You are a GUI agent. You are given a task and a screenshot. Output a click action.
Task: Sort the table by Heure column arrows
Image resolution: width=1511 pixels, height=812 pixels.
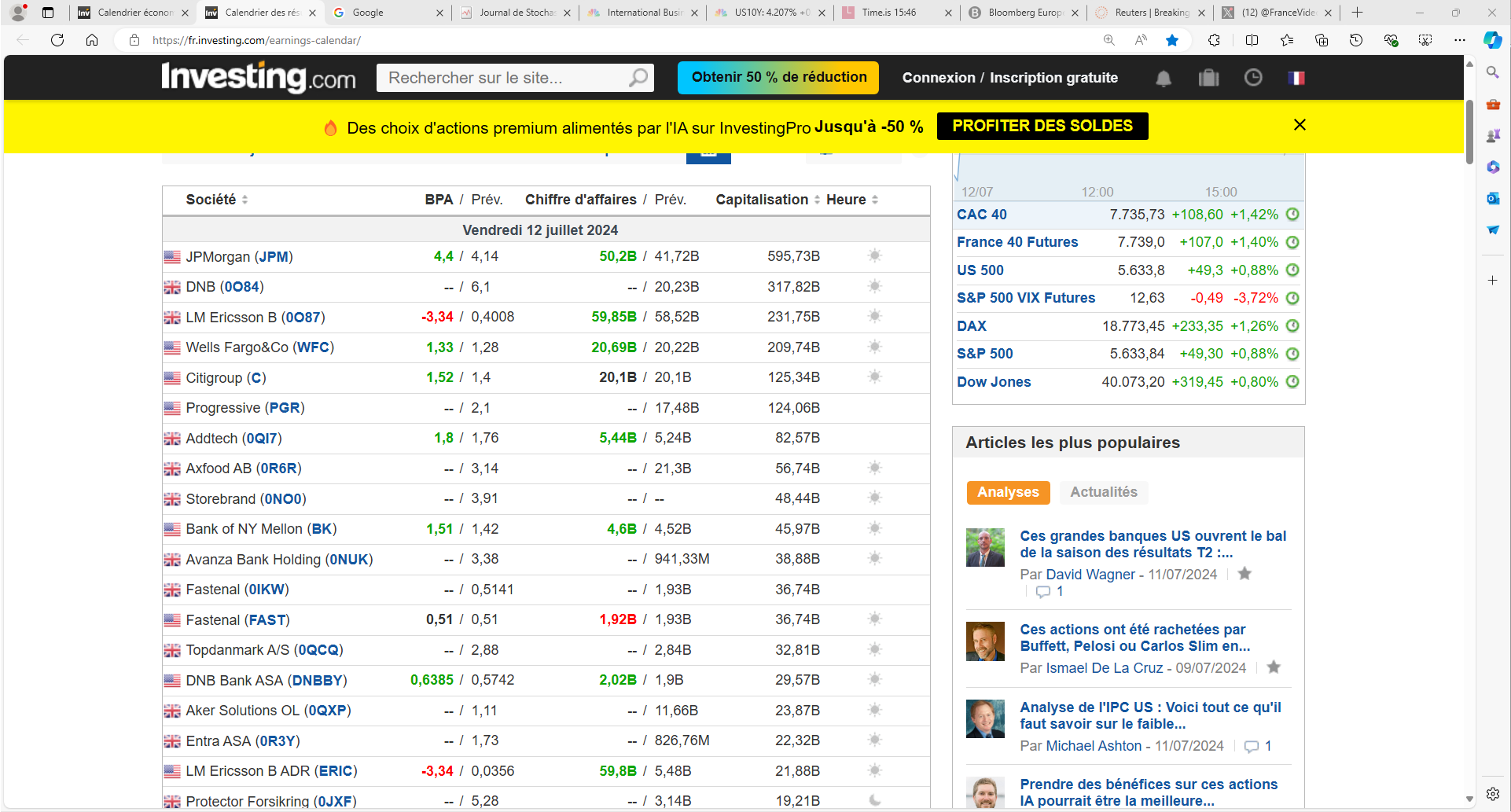click(x=875, y=200)
